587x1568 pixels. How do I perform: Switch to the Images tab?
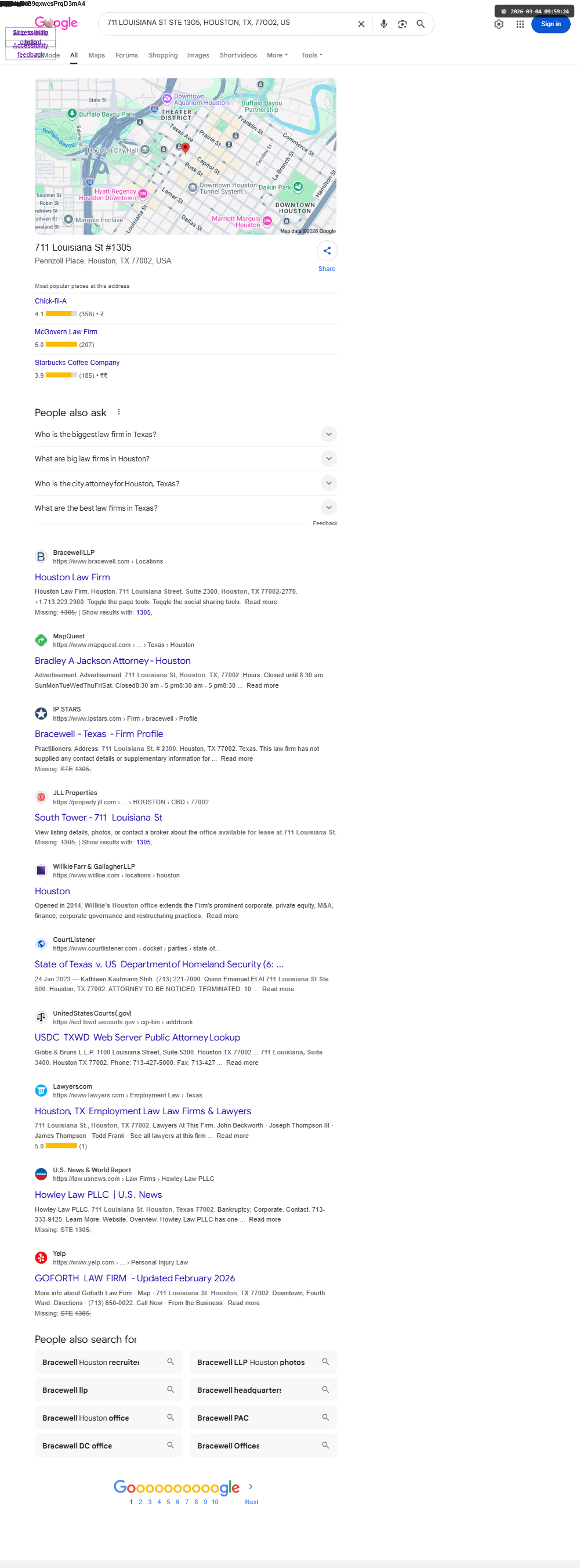pos(201,56)
